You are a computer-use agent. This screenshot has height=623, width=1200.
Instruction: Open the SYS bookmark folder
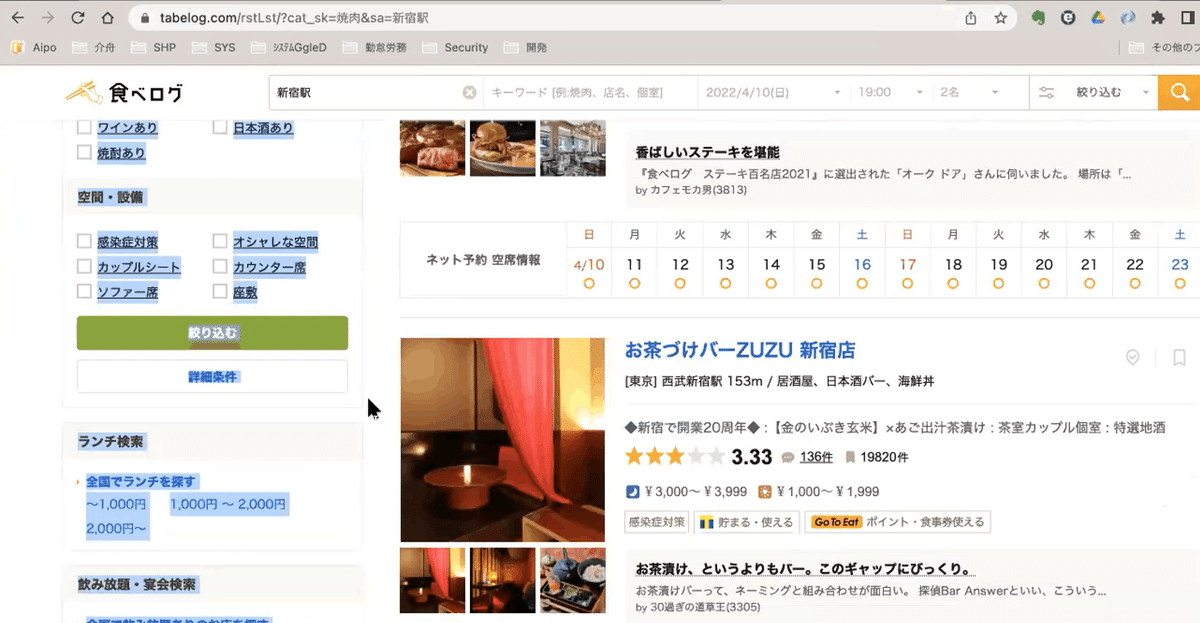pos(214,47)
